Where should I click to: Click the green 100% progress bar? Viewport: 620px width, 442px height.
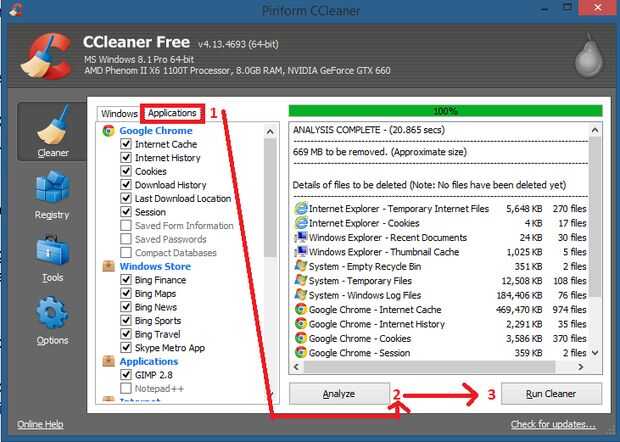coord(446,111)
